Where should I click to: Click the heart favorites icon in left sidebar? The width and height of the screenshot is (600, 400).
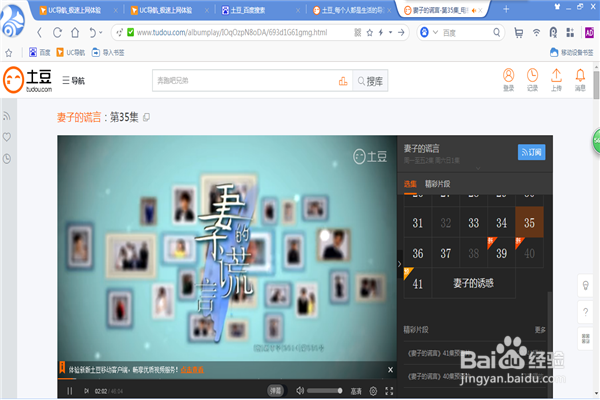click(7, 137)
